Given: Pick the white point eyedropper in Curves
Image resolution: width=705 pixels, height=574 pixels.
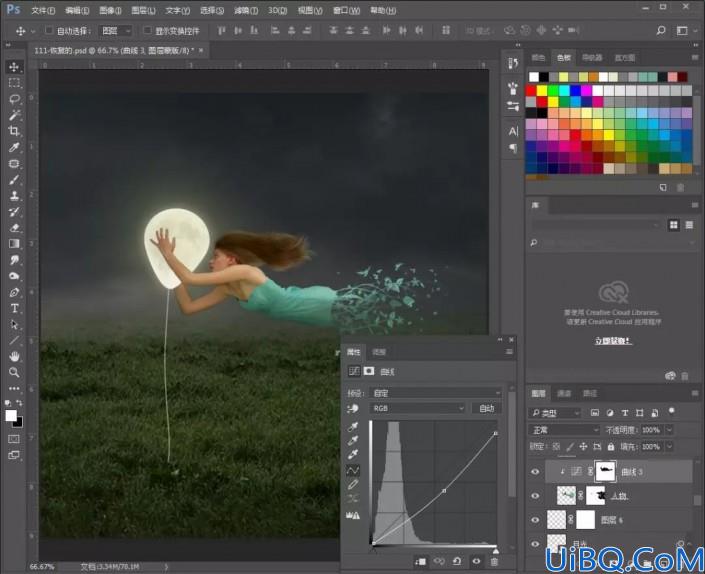Looking at the screenshot, I should [353, 454].
